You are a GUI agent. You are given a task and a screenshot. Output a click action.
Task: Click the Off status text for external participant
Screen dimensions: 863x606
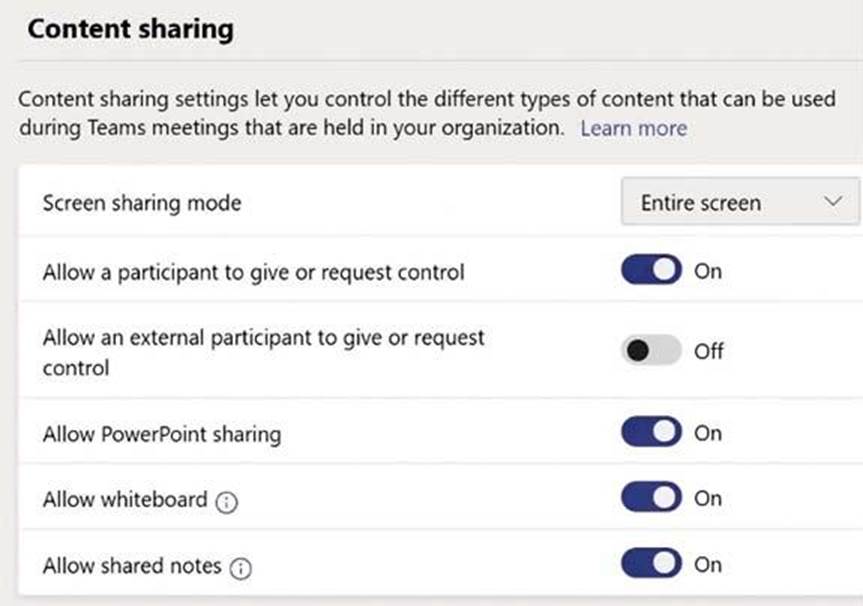point(709,352)
